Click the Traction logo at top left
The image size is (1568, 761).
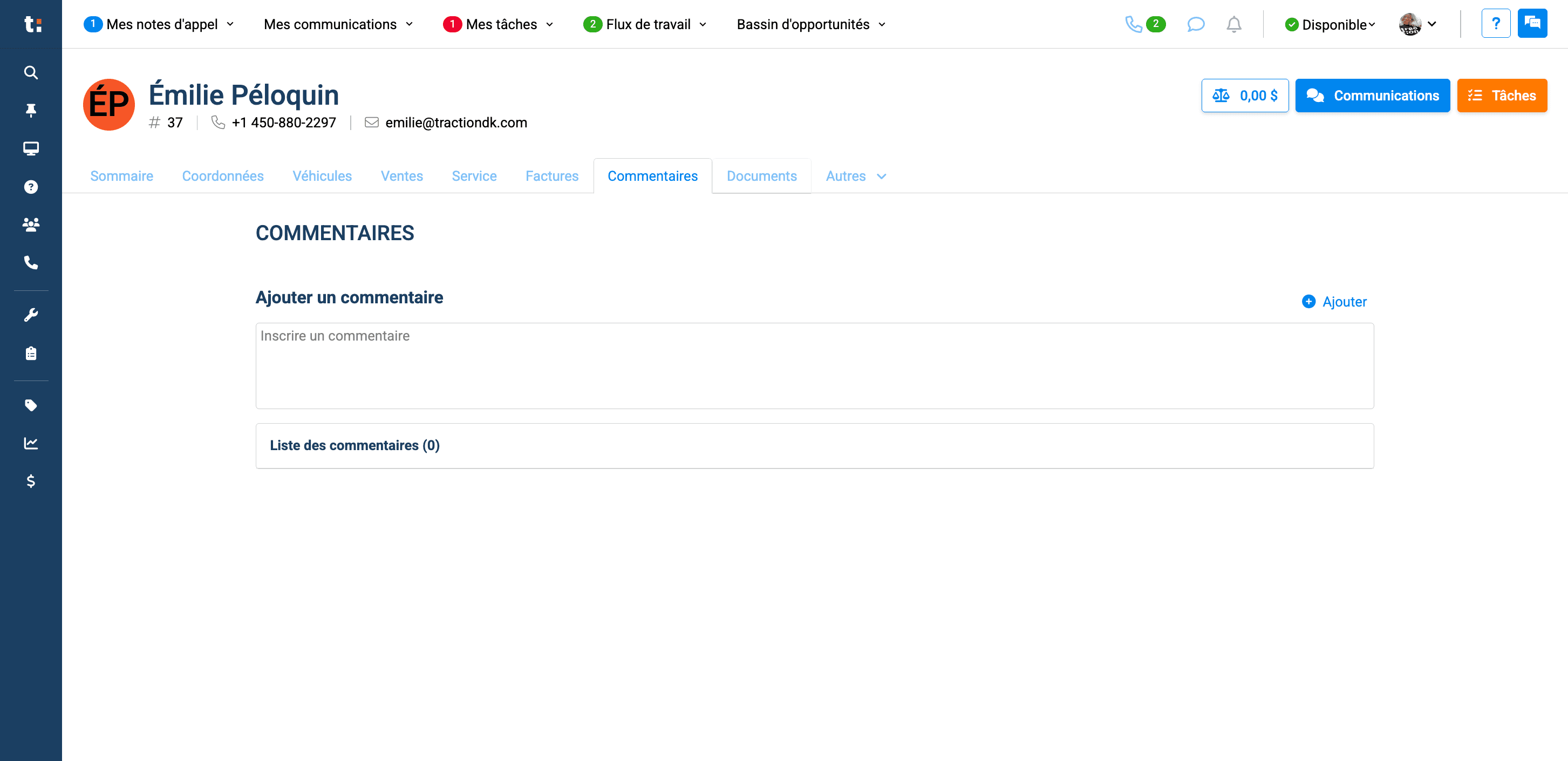tap(32, 24)
